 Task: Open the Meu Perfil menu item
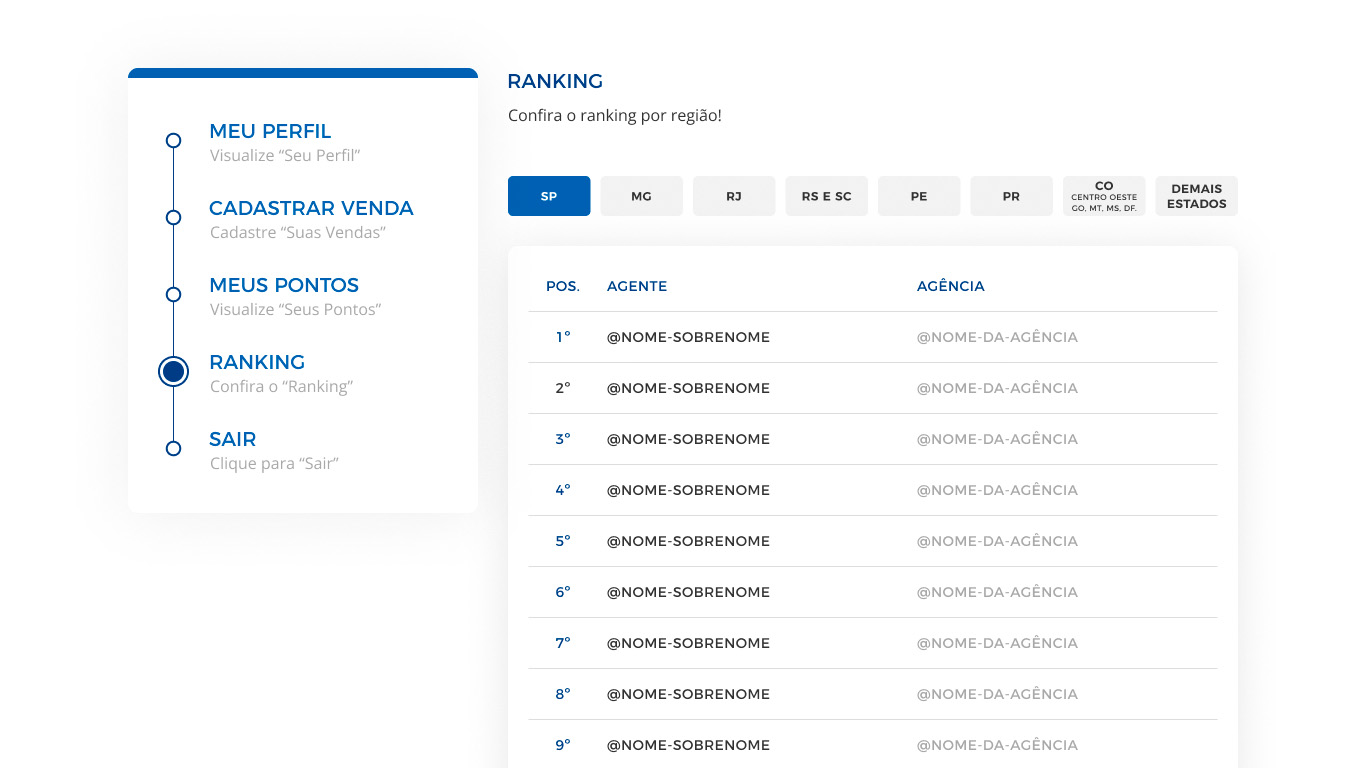(x=270, y=132)
